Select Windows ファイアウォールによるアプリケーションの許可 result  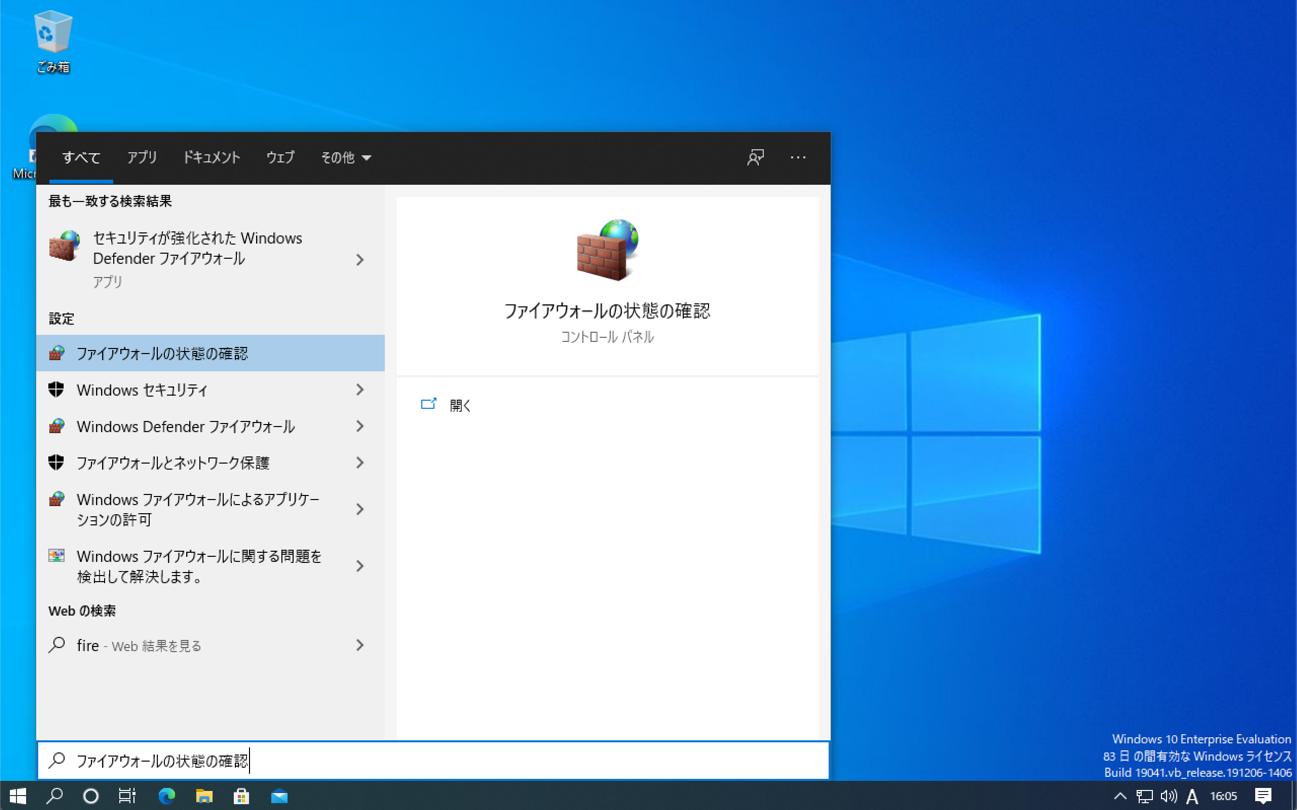tap(210, 510)
